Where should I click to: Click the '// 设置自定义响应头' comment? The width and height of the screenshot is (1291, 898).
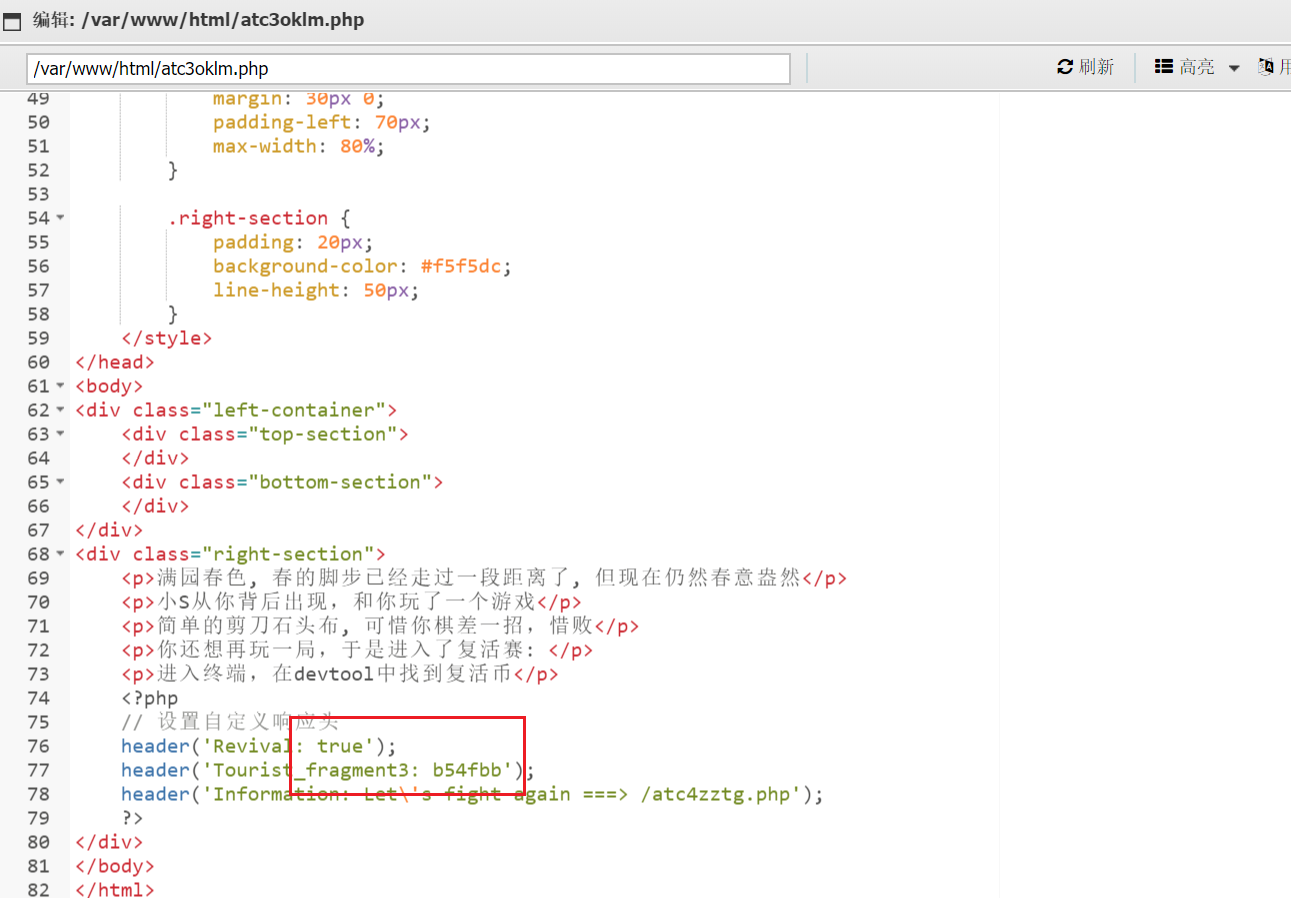tap(230, 722)
